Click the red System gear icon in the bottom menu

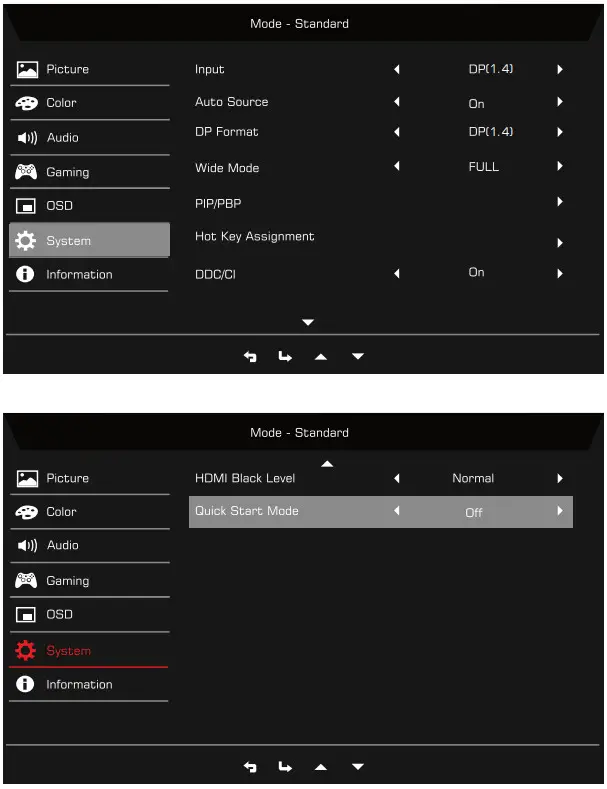click(26, 651)
